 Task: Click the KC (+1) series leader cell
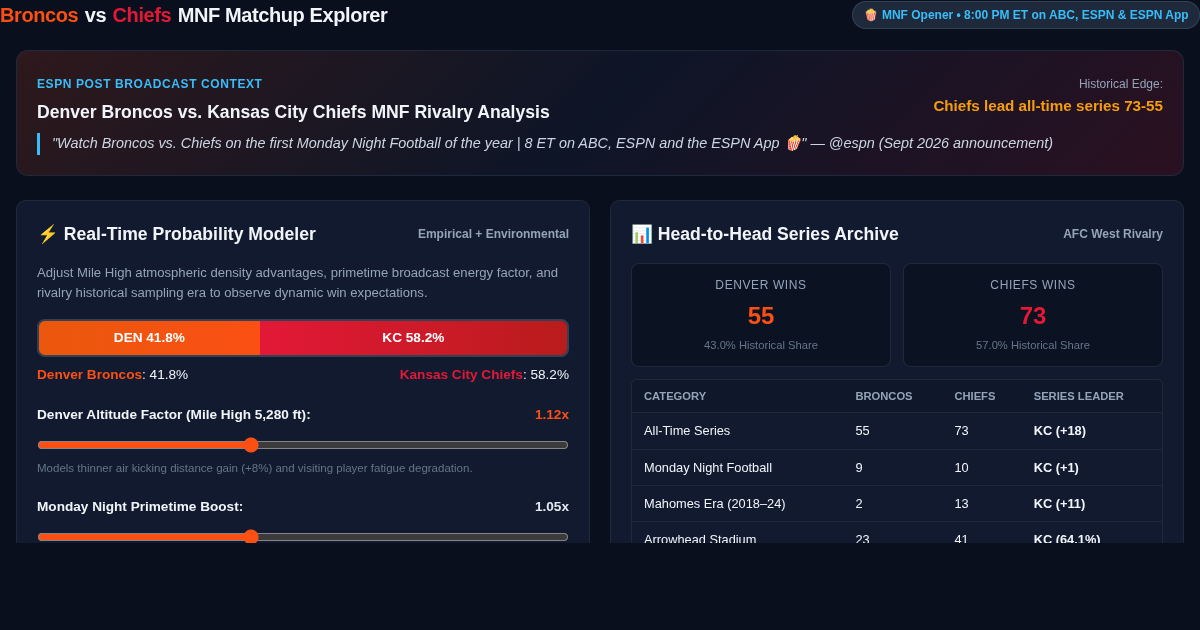tap(1056, 468)
